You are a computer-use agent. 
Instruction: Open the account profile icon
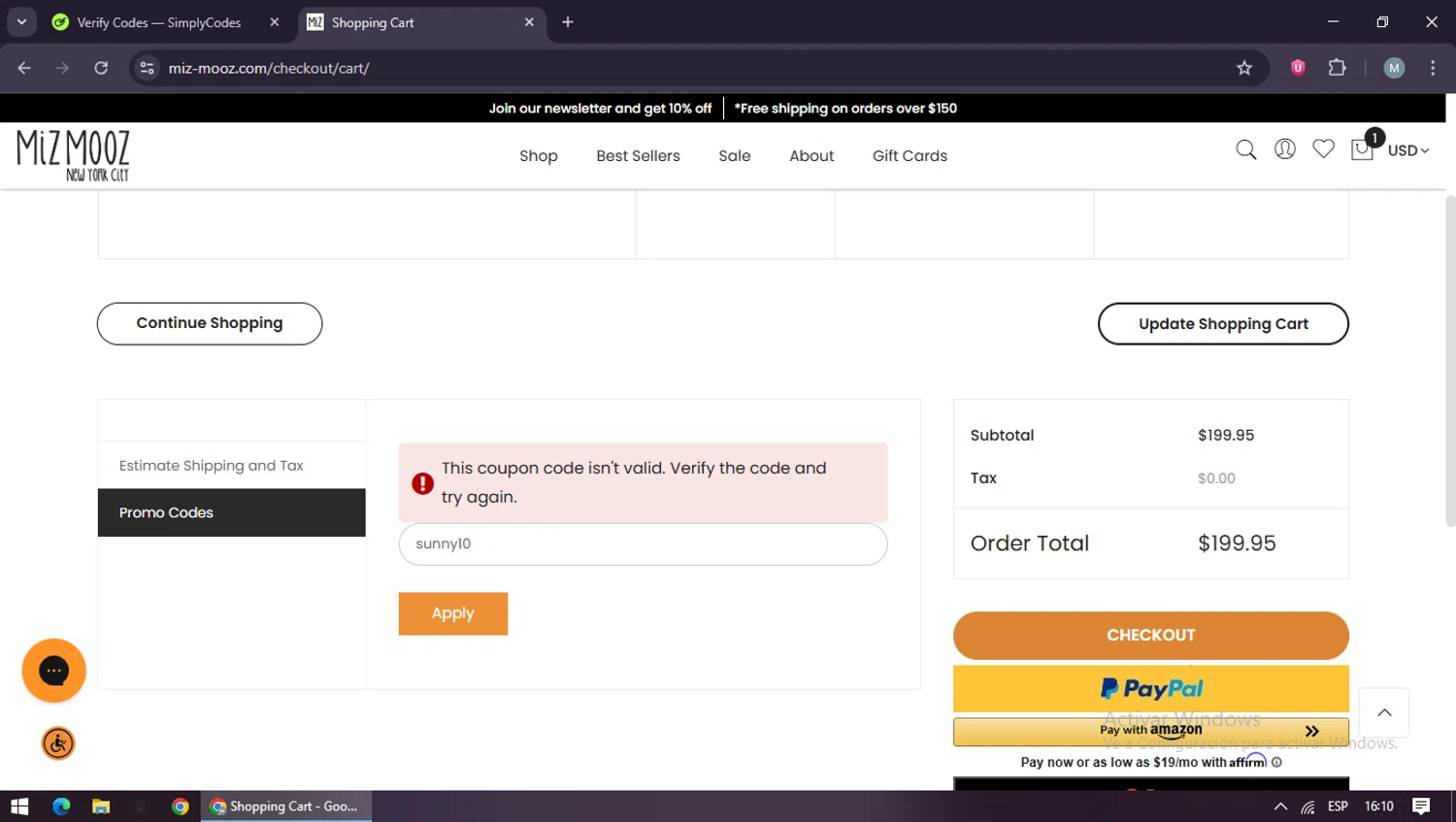coord(1285,148)
